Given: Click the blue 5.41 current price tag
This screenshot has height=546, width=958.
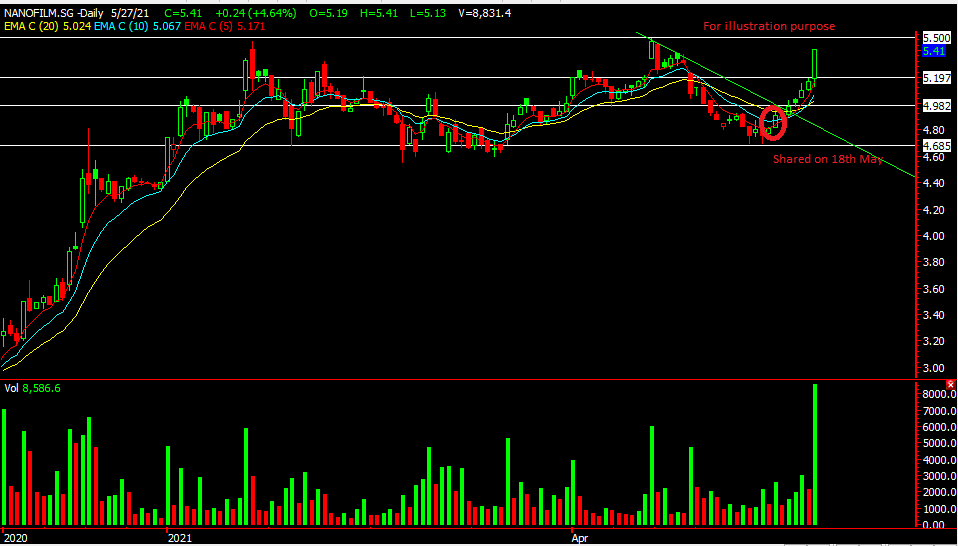Looking at the screenshot, I should (932, 51).
